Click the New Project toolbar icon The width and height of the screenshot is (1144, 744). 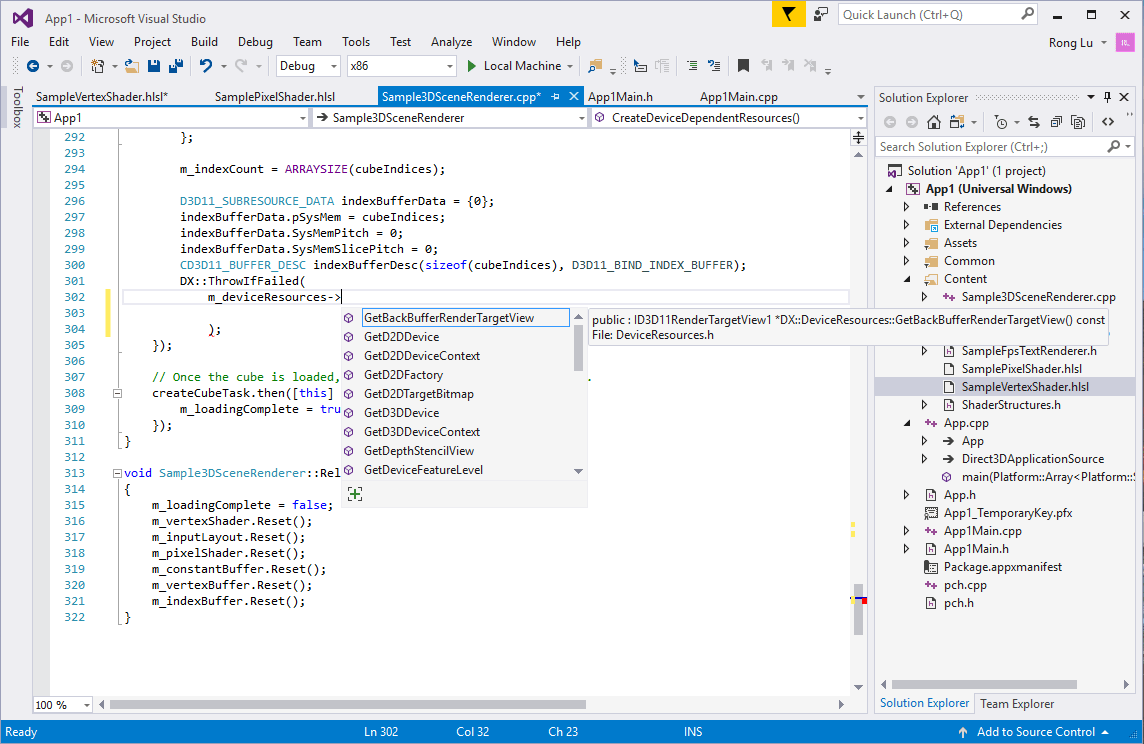click(x=97, y=66)
